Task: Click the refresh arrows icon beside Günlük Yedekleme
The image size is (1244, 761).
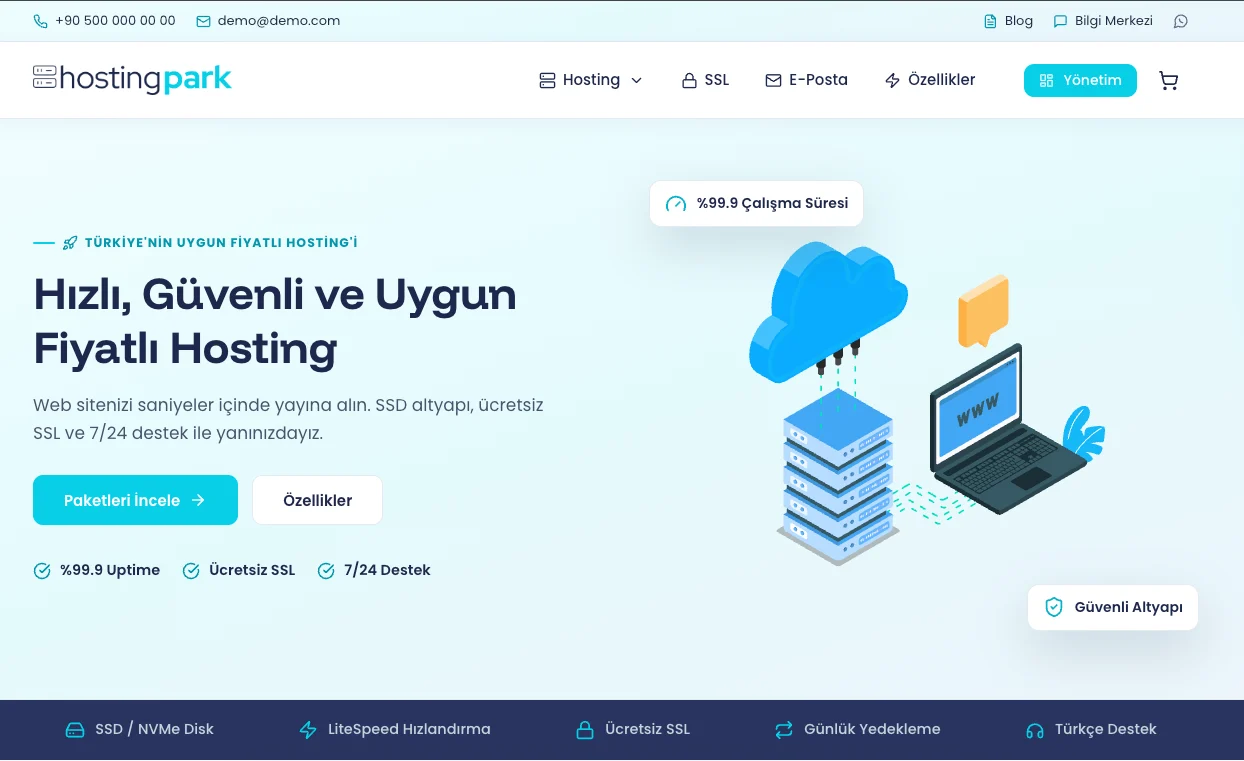Action: 784,730
